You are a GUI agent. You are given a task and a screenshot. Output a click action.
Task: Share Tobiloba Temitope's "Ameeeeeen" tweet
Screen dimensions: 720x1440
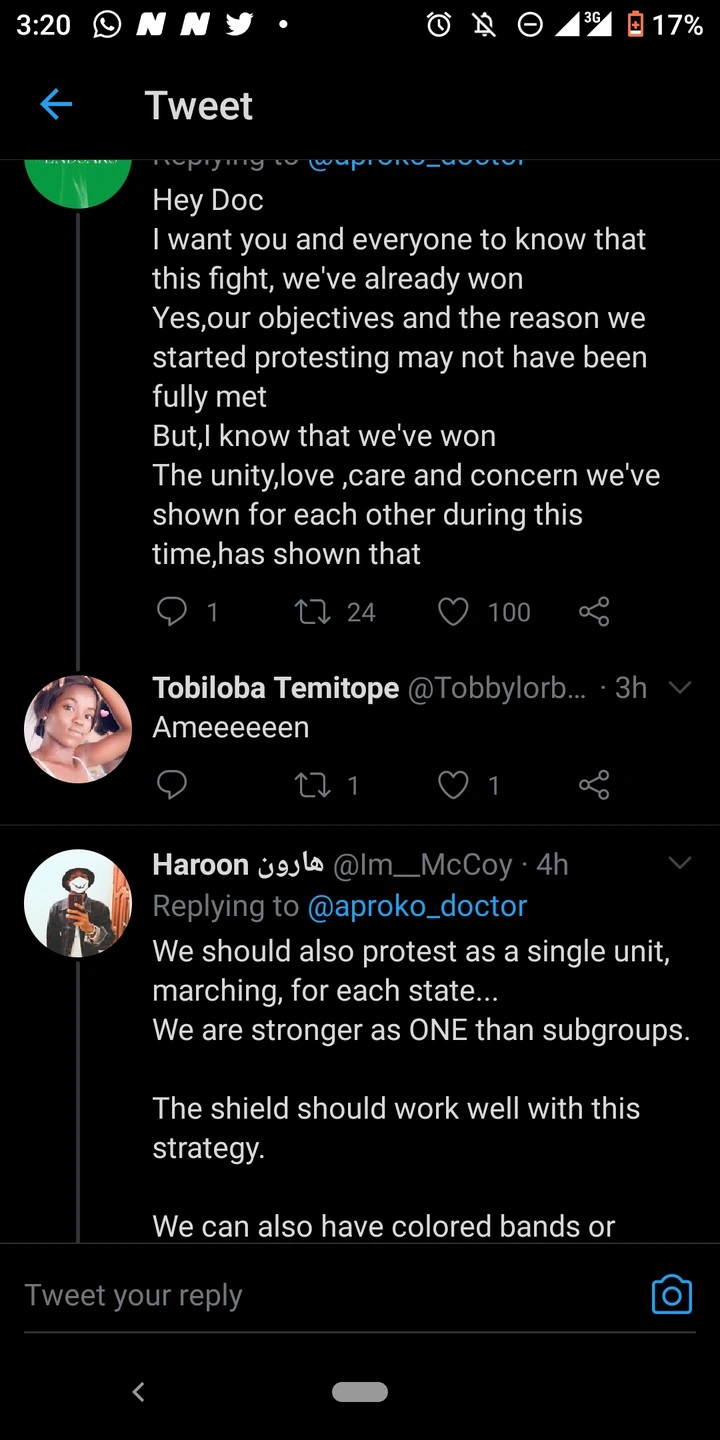coord(594,785)
